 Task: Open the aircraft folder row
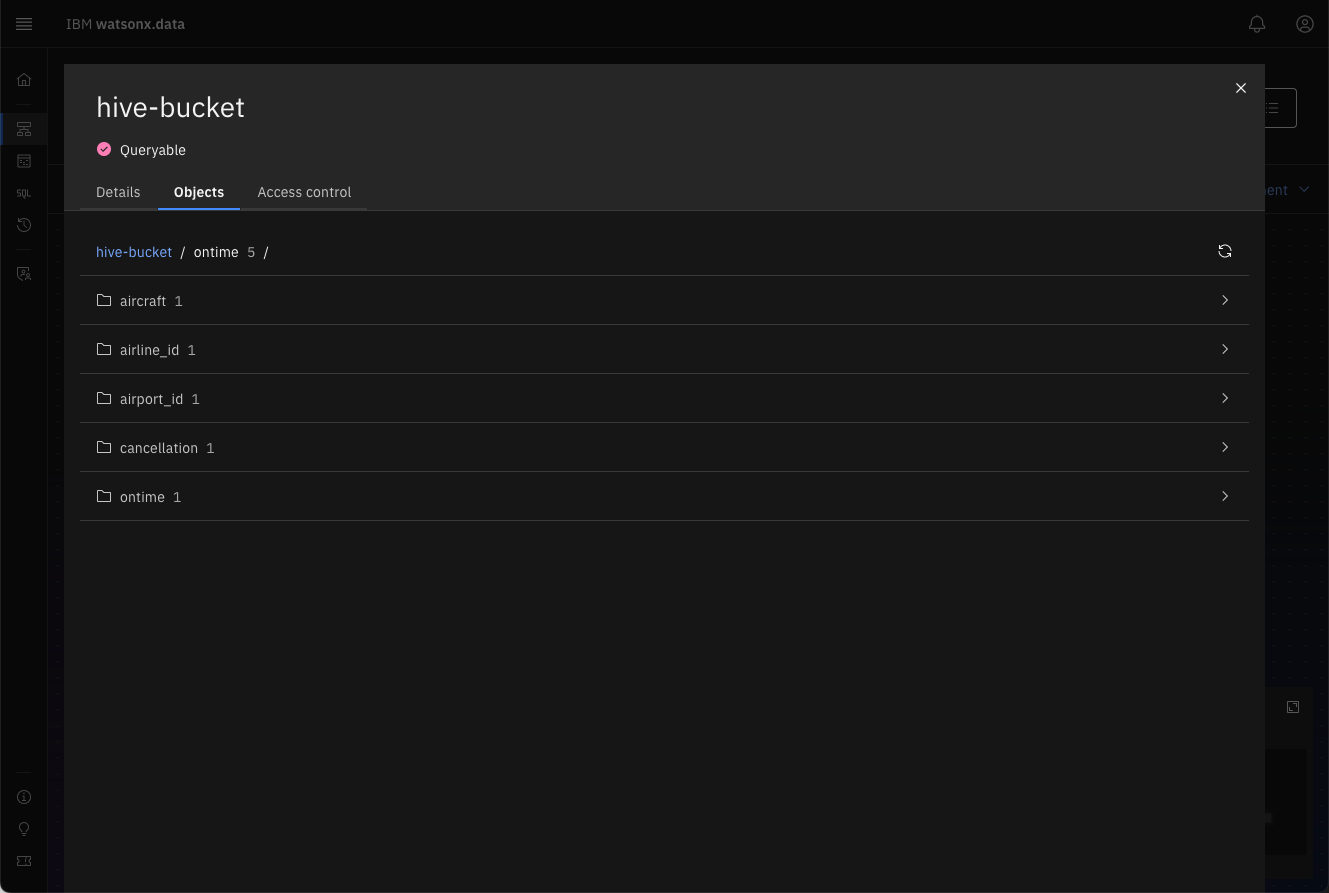pyautogui.click(x=664, y=300)
